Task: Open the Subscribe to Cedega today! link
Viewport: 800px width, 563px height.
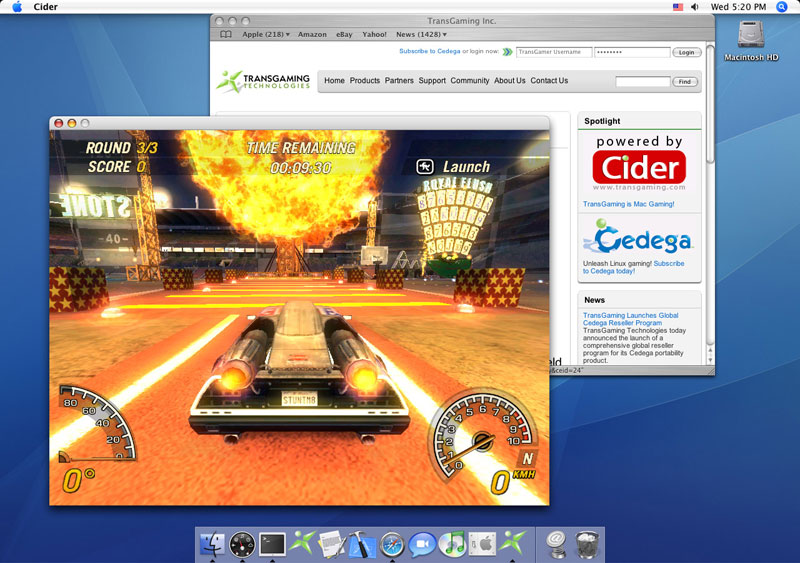Action: tap(633, 267)
